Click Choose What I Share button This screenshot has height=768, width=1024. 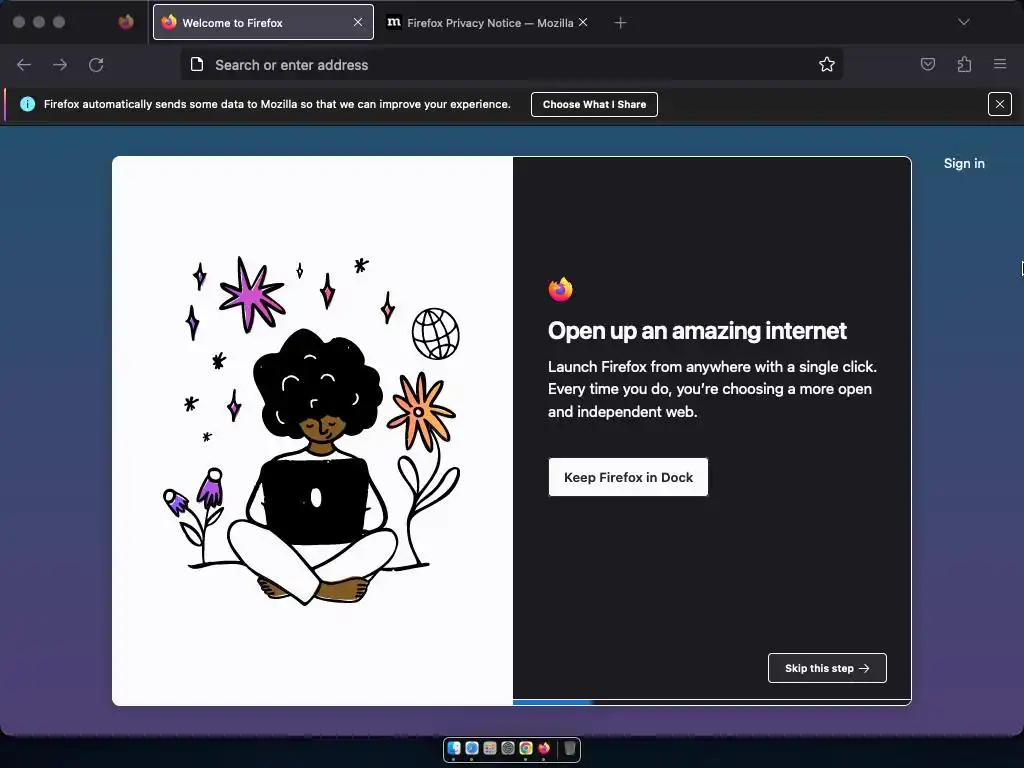(594, 104)
